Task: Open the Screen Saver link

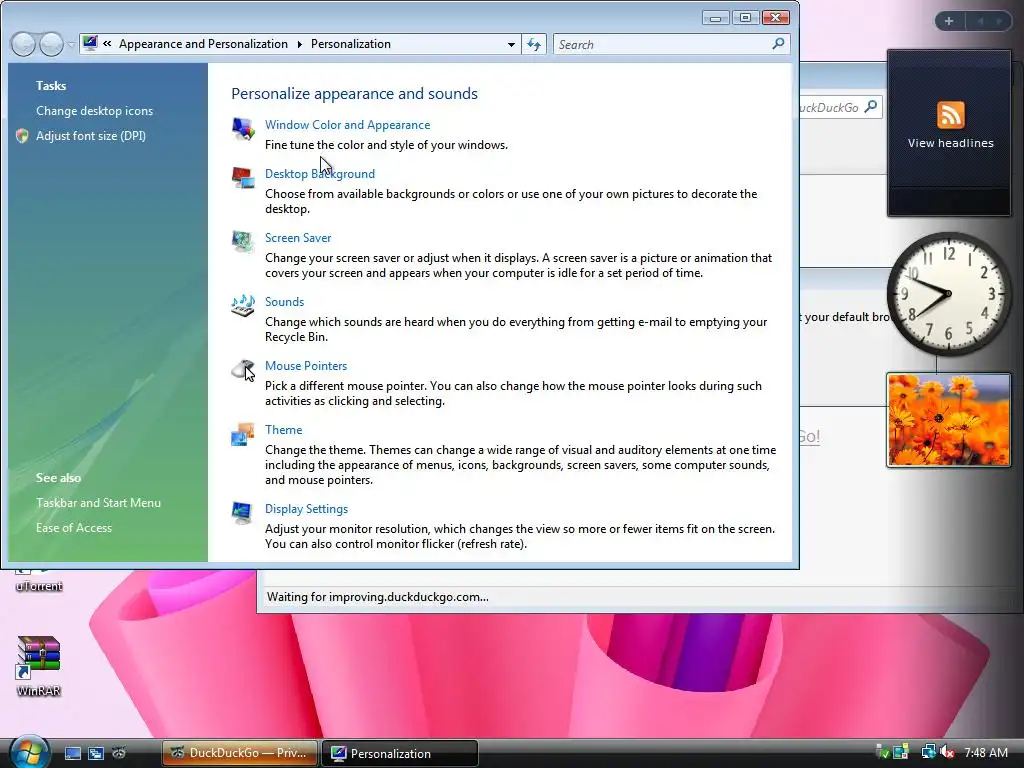Action: (298, 238)
